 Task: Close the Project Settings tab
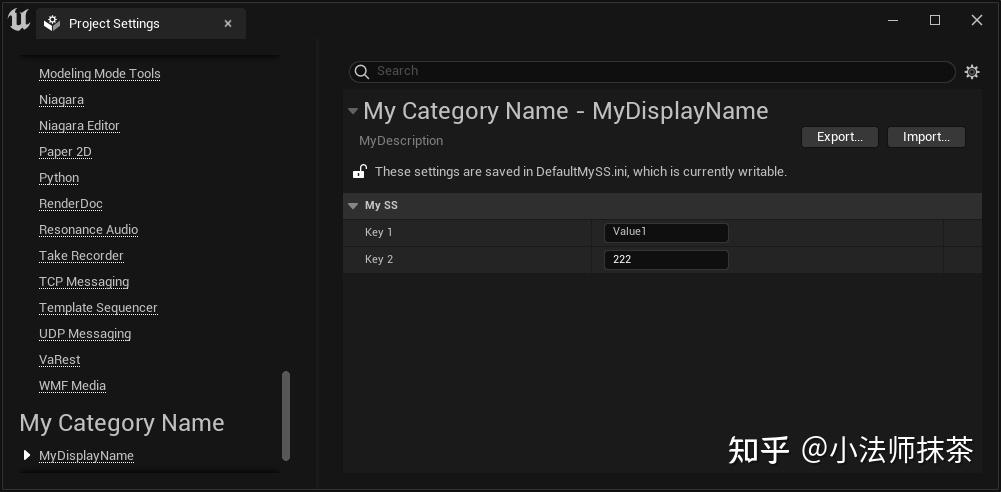point(228,23)
